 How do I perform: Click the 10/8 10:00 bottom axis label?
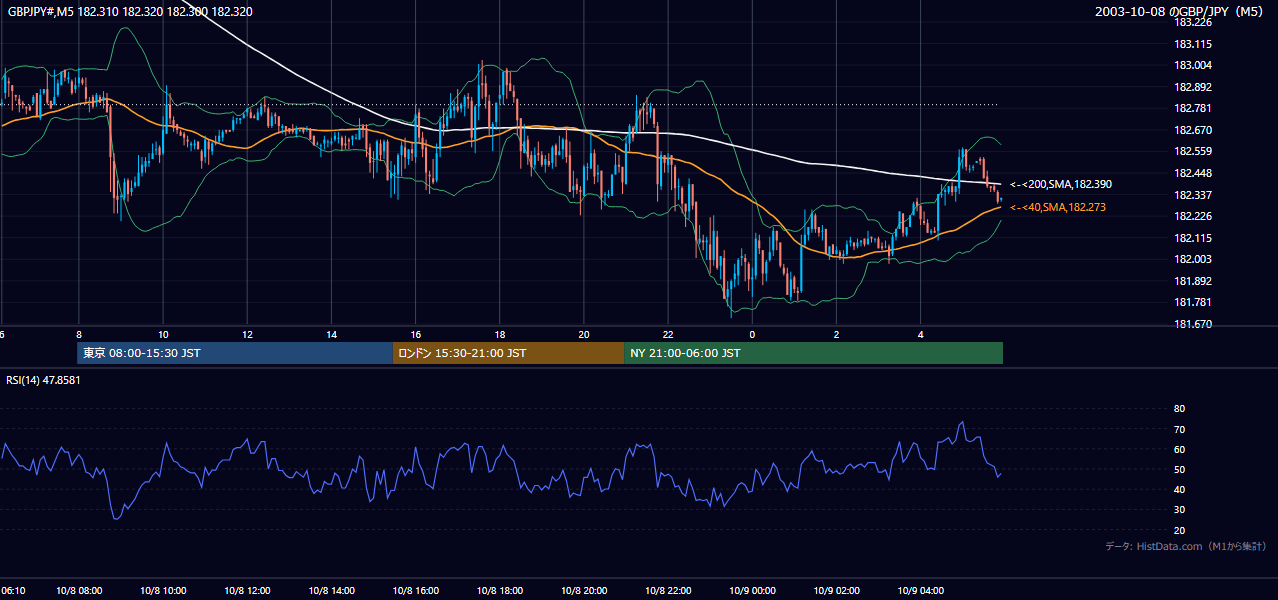click(x=164, y=591)
